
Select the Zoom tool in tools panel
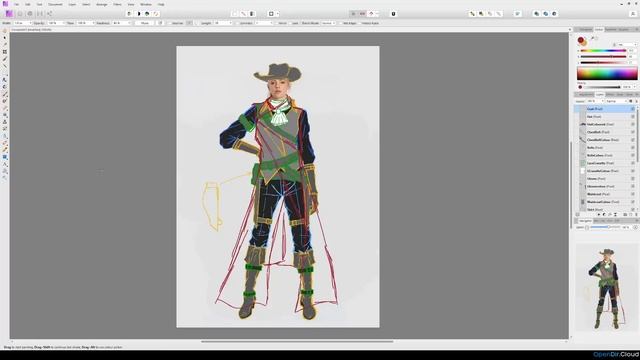point(5,178)
